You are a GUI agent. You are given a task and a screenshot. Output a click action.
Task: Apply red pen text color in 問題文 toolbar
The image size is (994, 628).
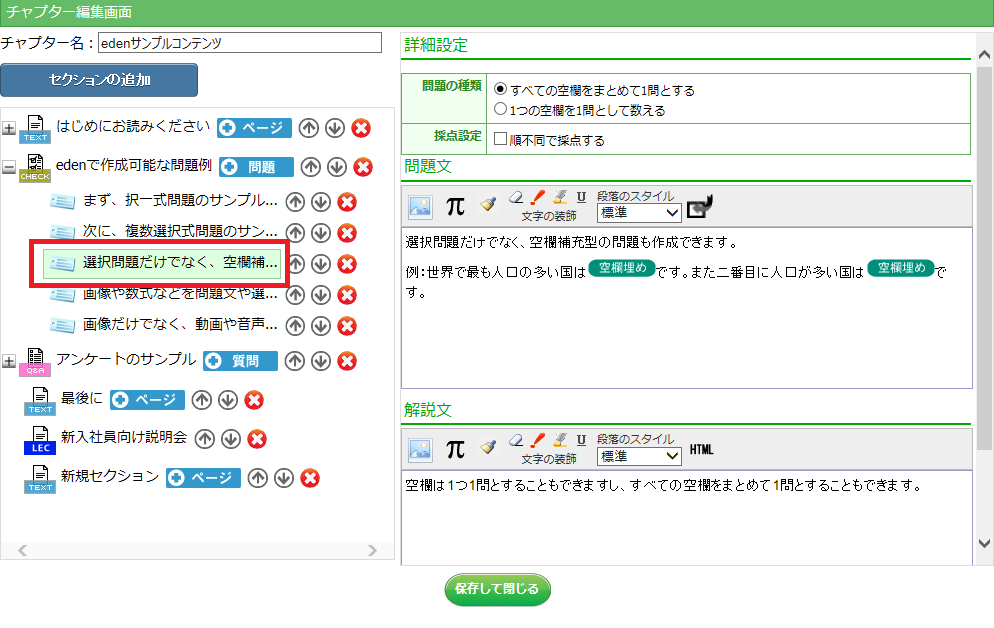click(x=538, y=197)
